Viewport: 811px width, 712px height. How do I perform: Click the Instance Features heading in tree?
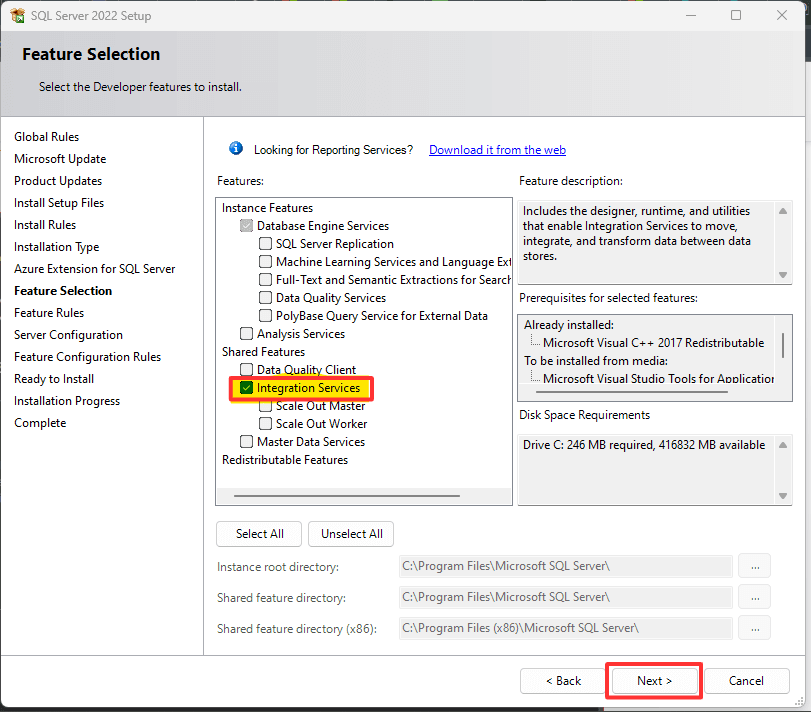[267, 208]
